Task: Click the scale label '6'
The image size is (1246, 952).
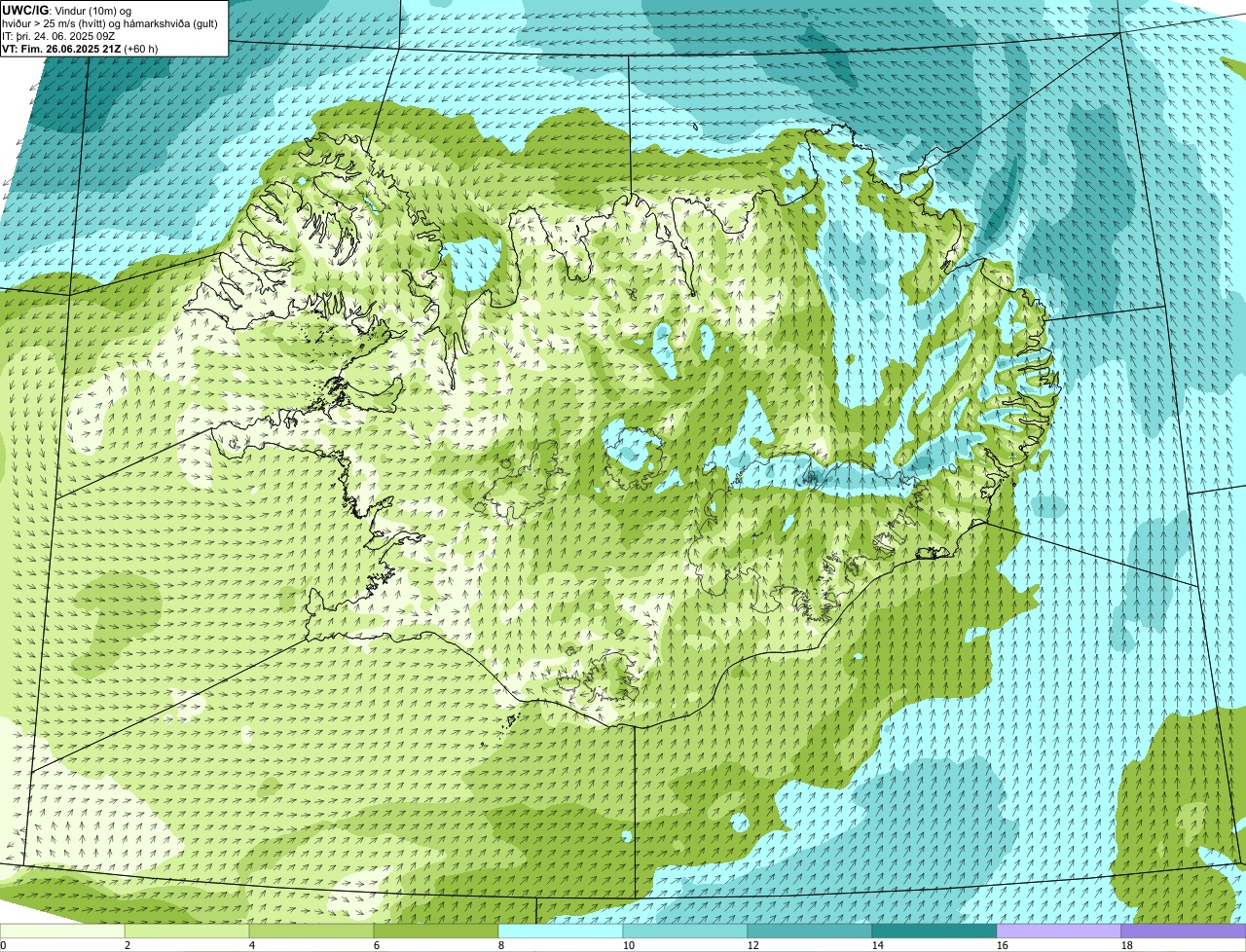Action: click(x=377, y=945)
